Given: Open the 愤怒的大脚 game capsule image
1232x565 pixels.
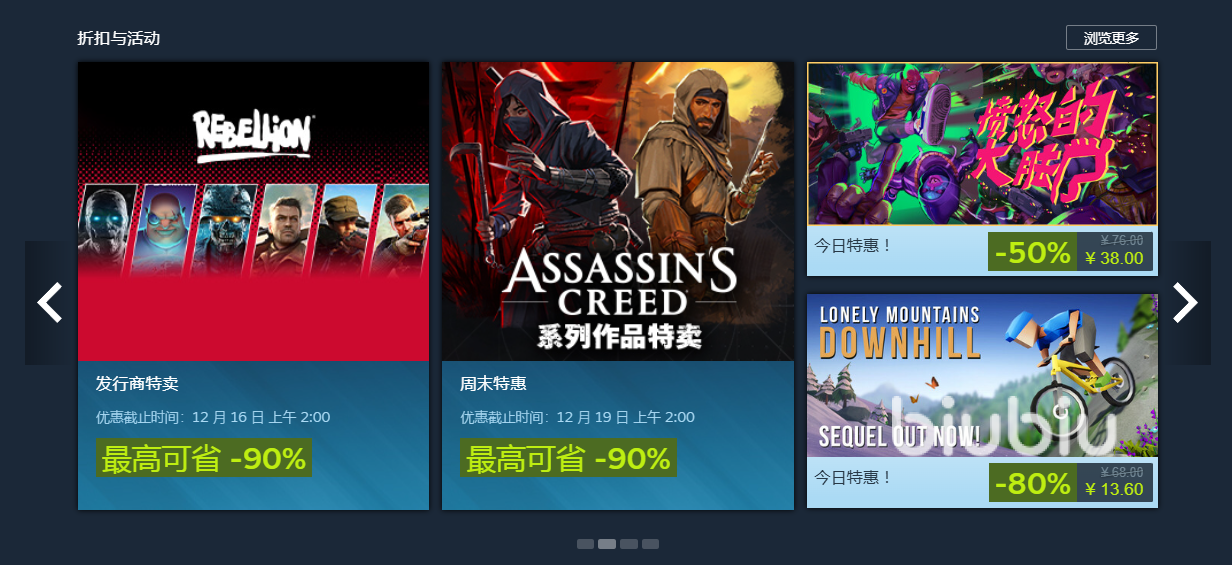Looking at the screenshot, I should [x=982, y=144].
